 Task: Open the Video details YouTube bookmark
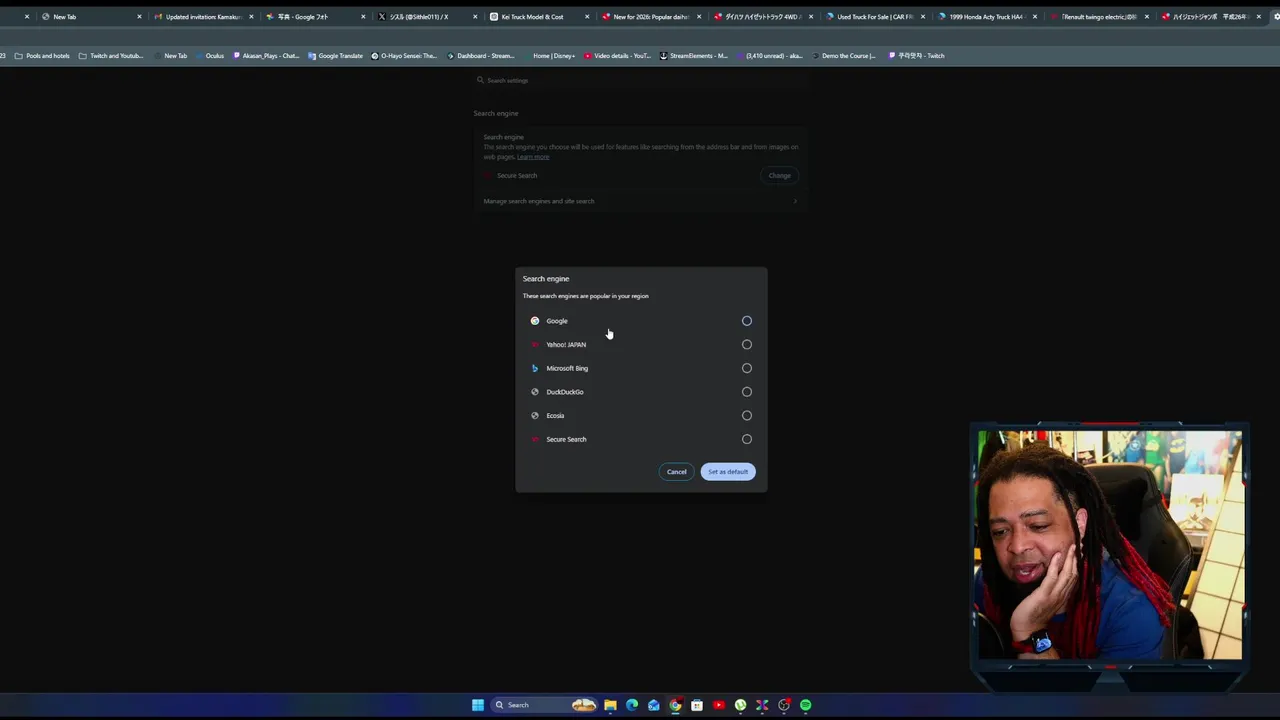tap(617, 56)
